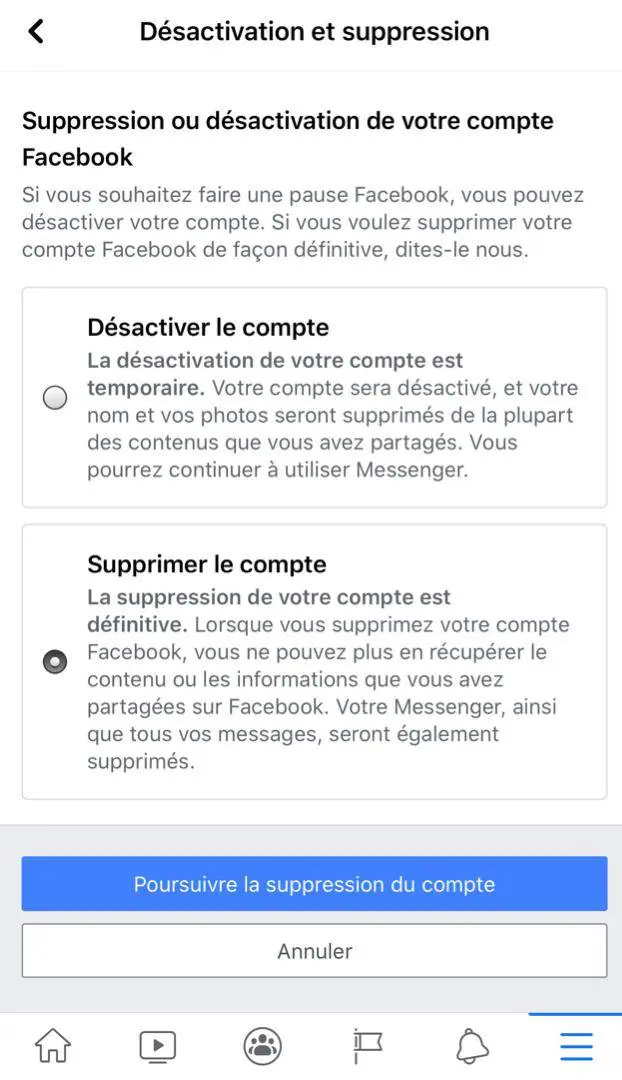This screenshot has height=1080, width=622.
Task: Go back using the top-left arrow
Action: click(36, 32)
